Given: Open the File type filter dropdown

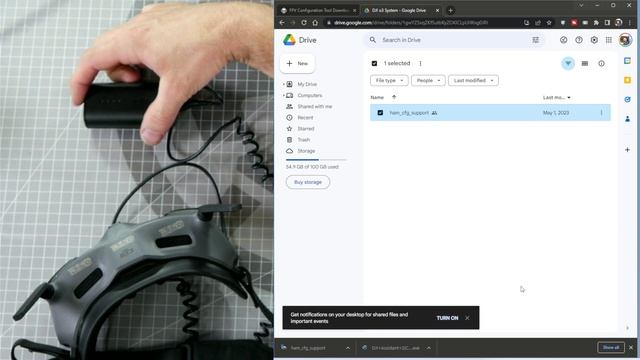Looking at the screenshot, I should pos(389,80).
